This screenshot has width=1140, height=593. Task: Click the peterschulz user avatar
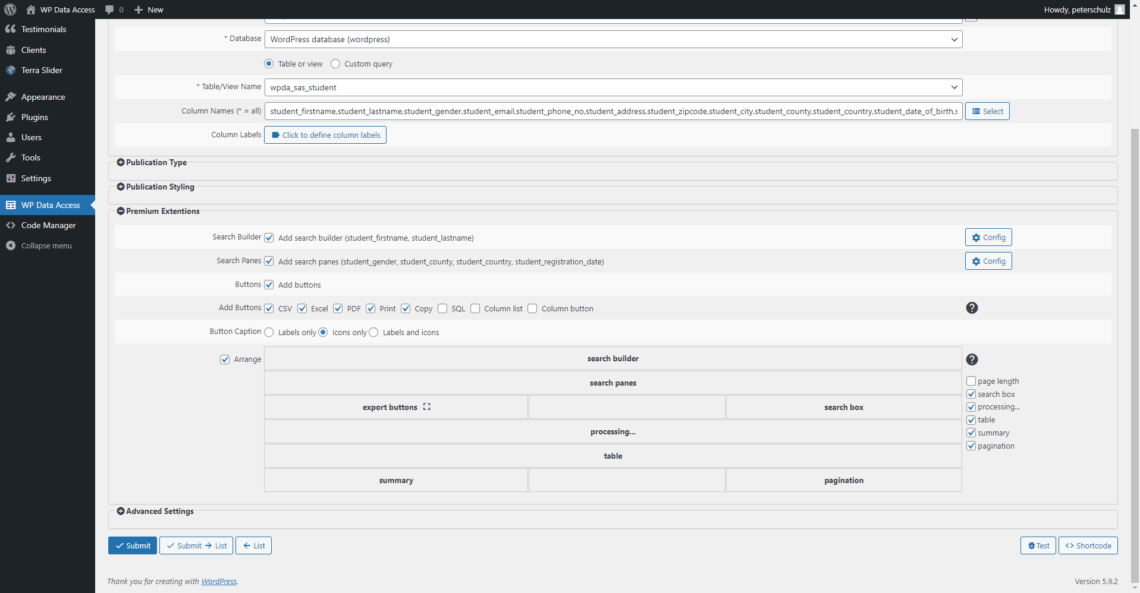click(1120, 9)
